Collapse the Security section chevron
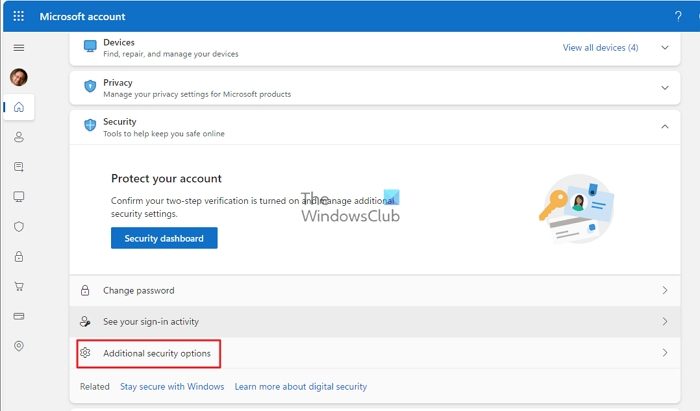Image resolution: width=700 pixels, height=411 pixels. coord(665,126)
